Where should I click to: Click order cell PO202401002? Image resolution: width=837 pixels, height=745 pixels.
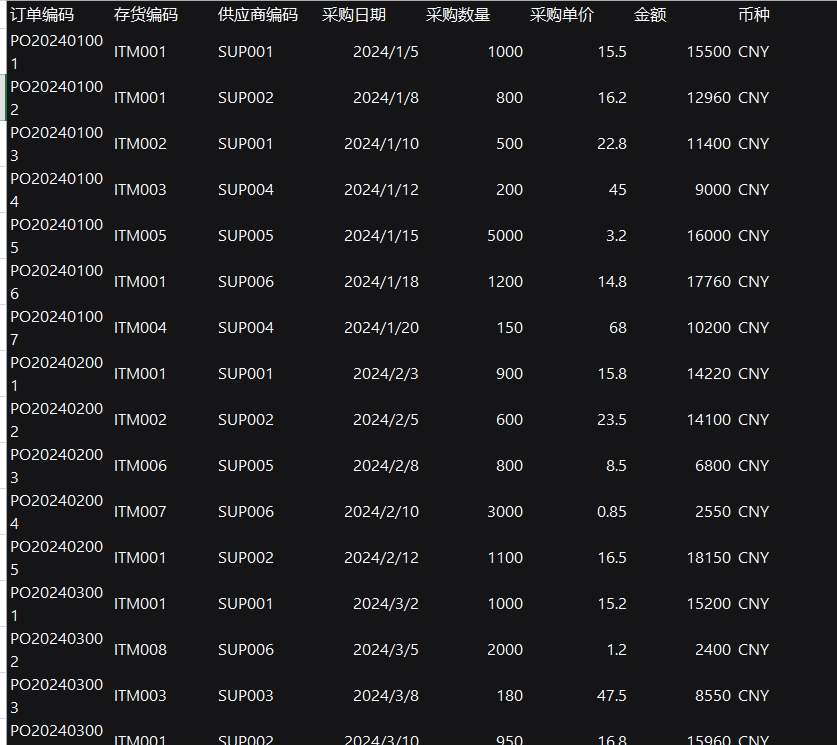tap(57, 98)
